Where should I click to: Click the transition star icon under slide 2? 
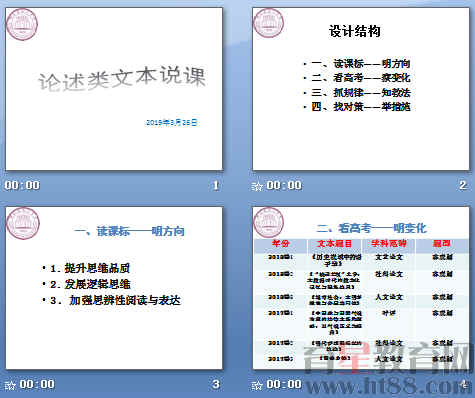257,186
